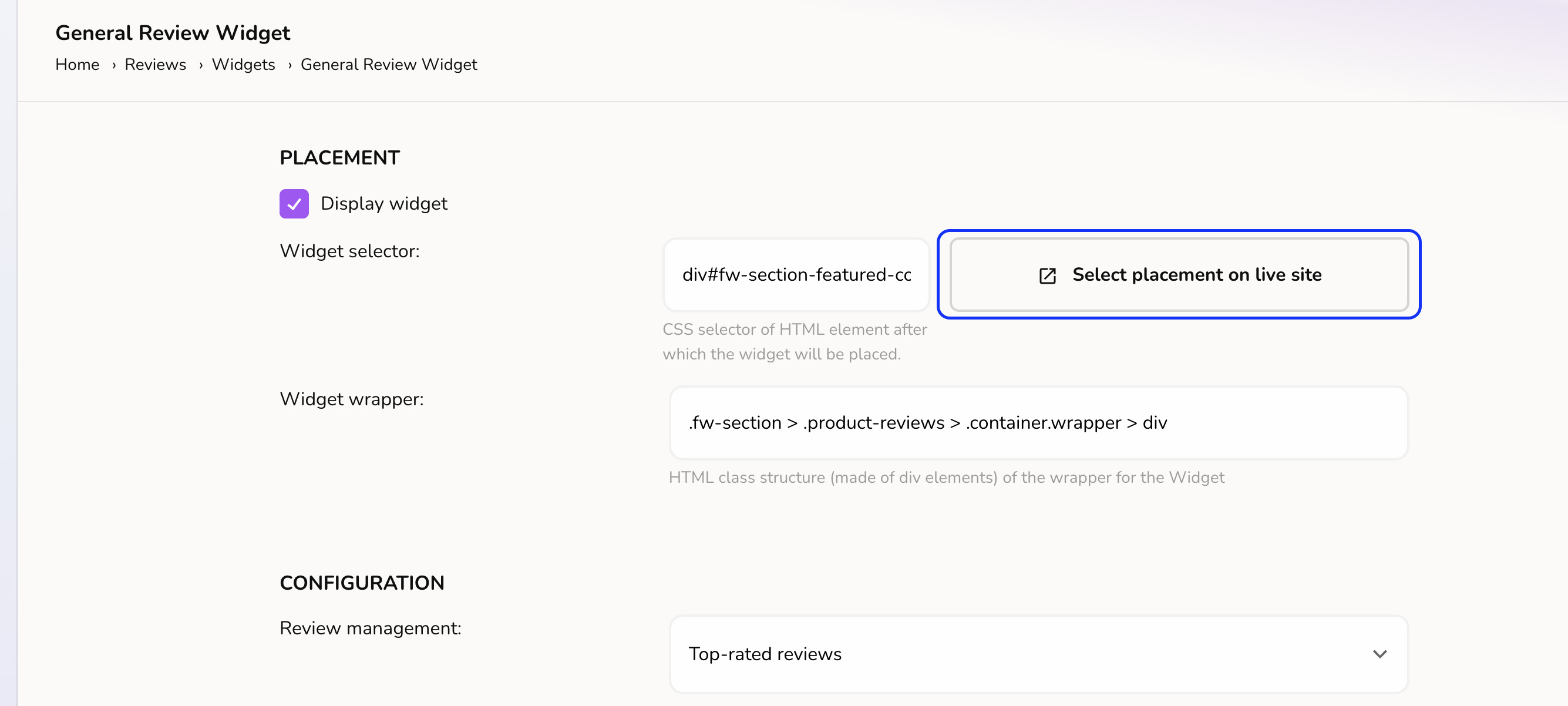Click the Widget wrapper: label
The width and height of the screenshot is (1568, 706).
[x=352, y=399]
